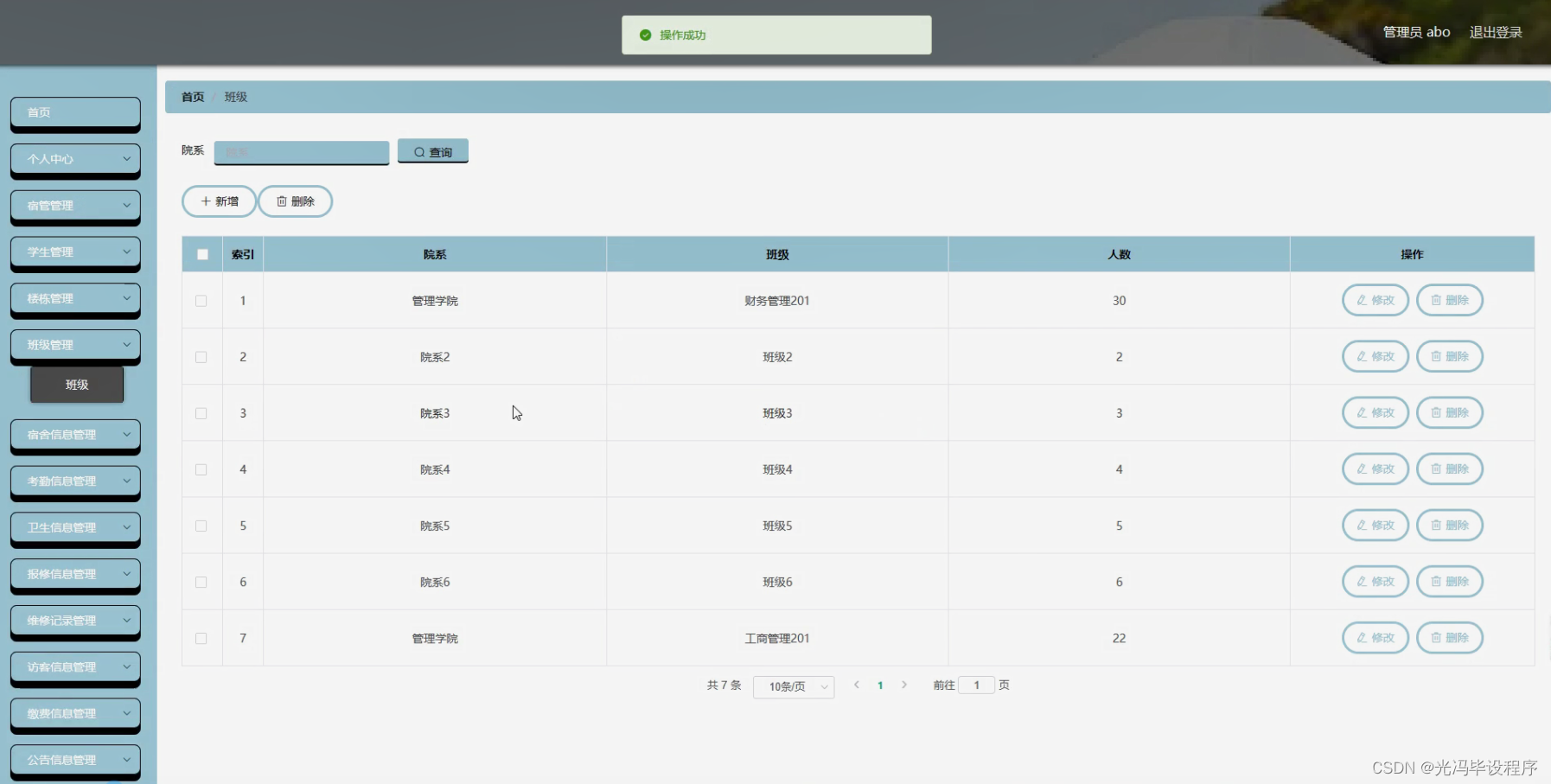This screenshot has width=1551, height=784.
Task: Expand the 个人中心 sidebar menu
Action: [75, 160]
